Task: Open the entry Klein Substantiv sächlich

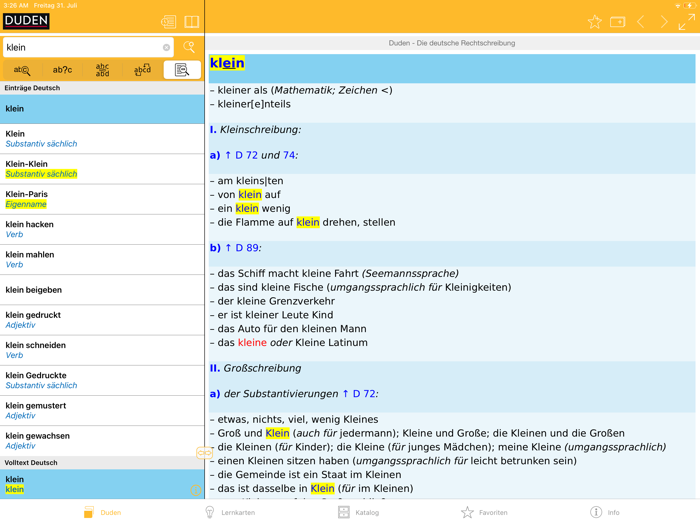Action: pos(102,139)
